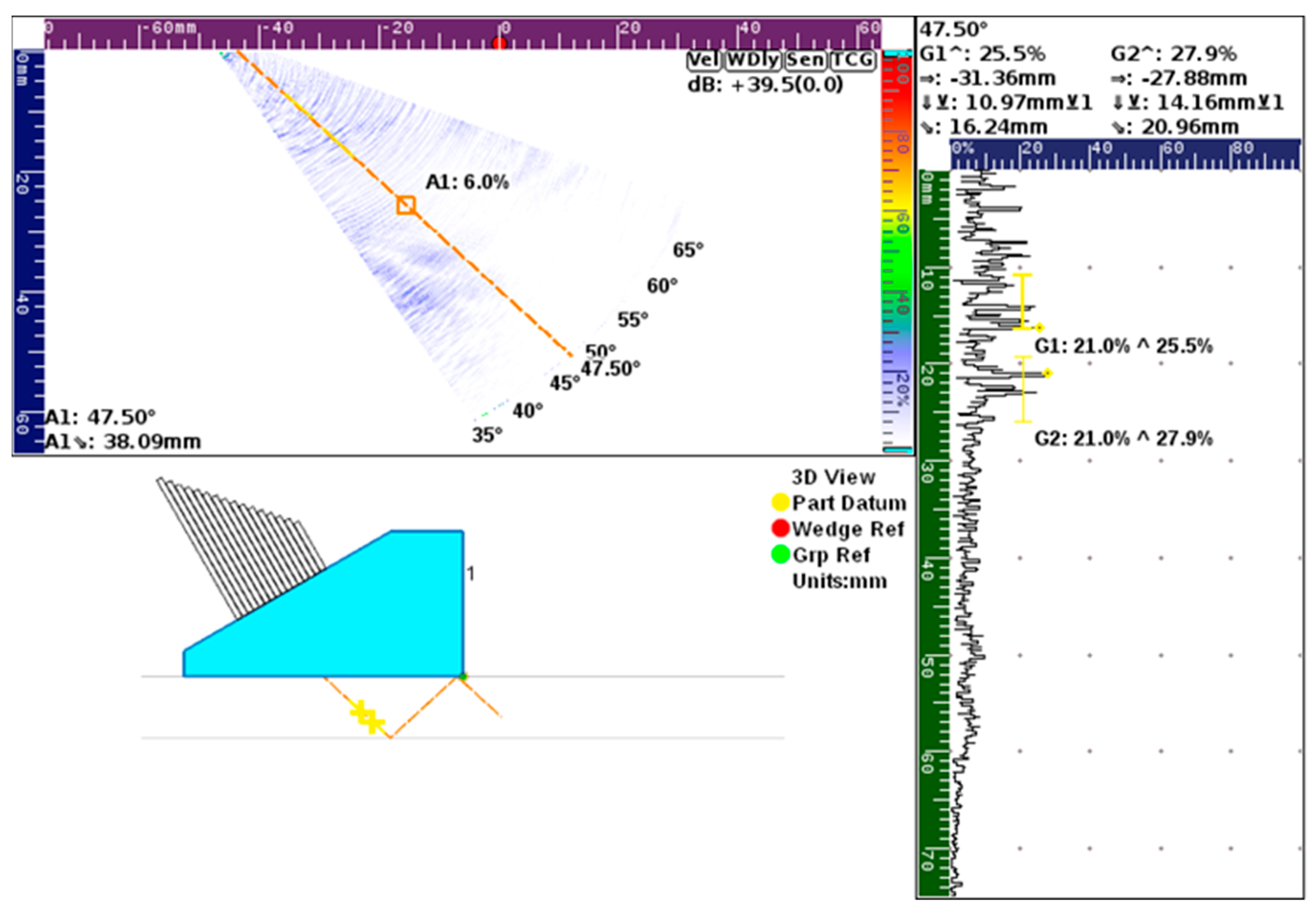Click the G1^: 25.5% reading field

[983, 54]
